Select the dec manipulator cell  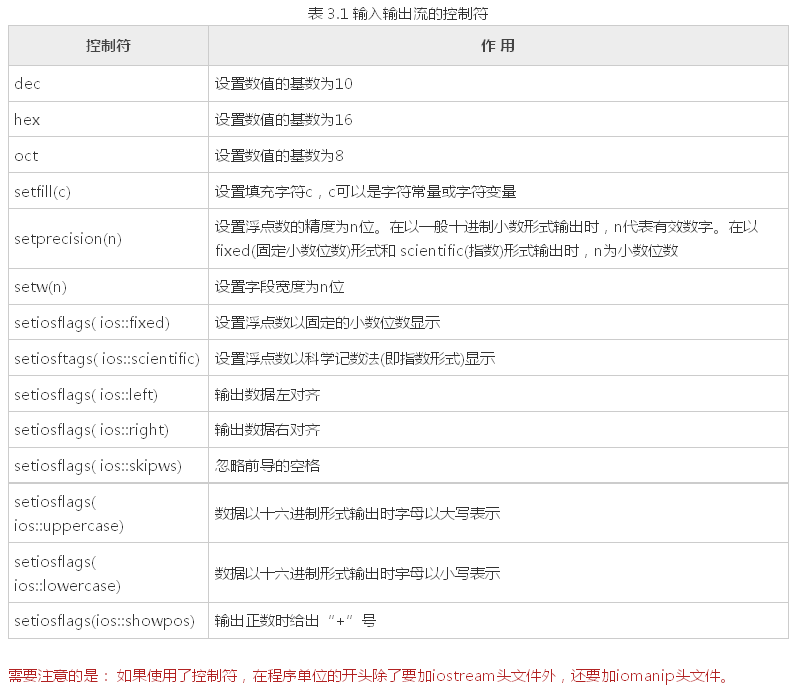tap(28, 84)
